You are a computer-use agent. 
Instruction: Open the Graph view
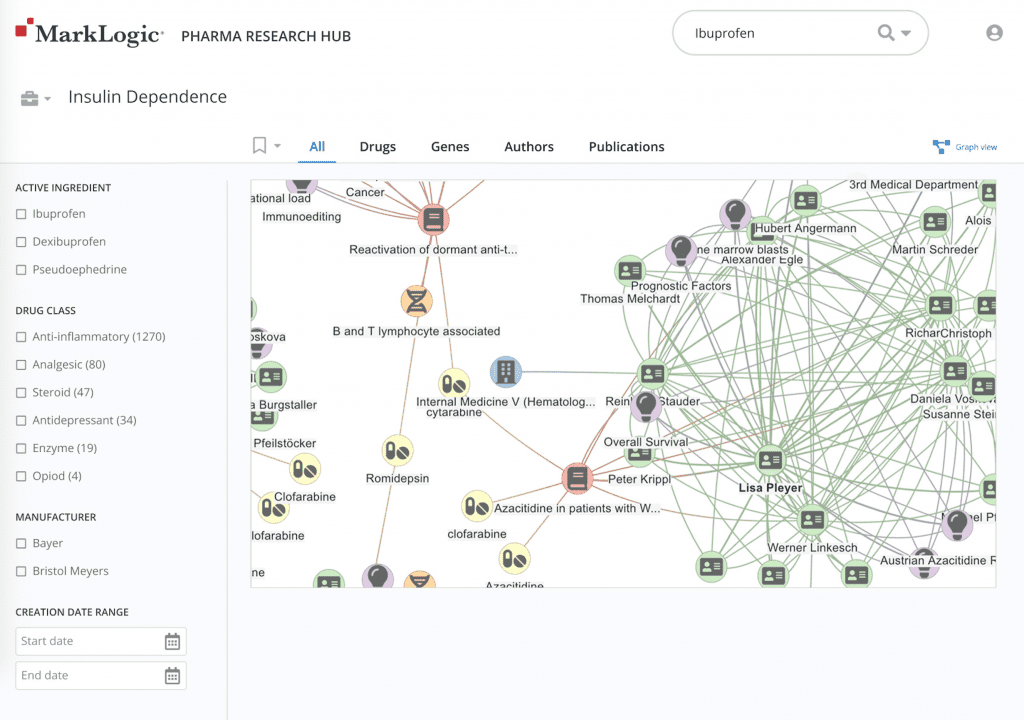coord(964,146)
